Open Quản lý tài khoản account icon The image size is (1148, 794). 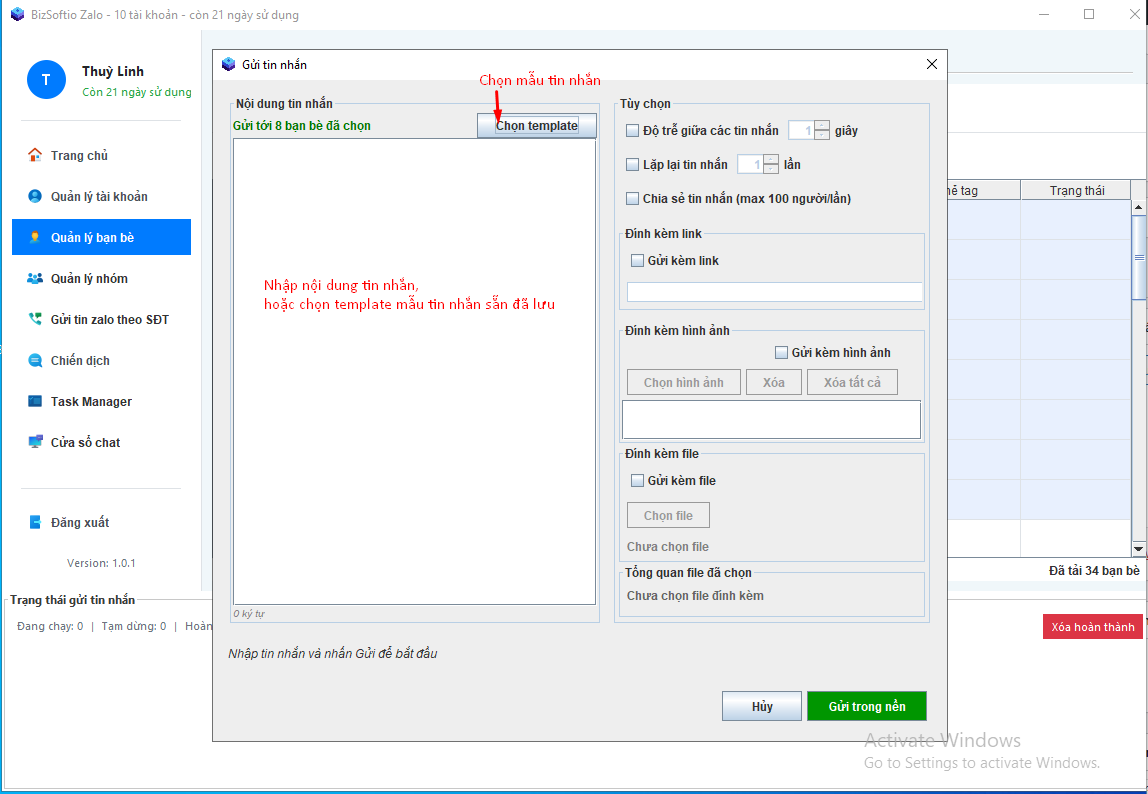point(35,196)
